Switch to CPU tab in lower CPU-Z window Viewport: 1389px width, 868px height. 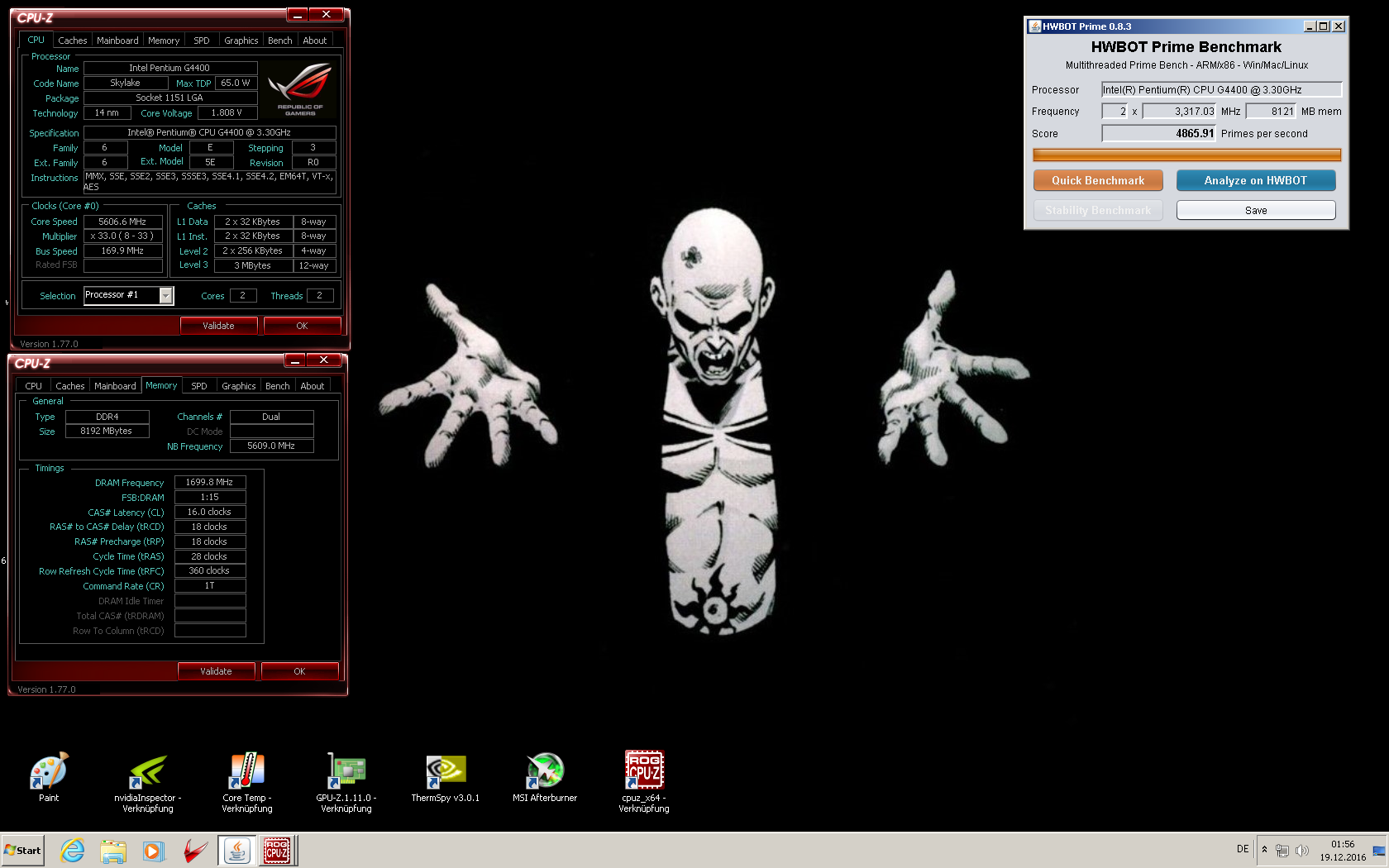click(x=34, y=386)
